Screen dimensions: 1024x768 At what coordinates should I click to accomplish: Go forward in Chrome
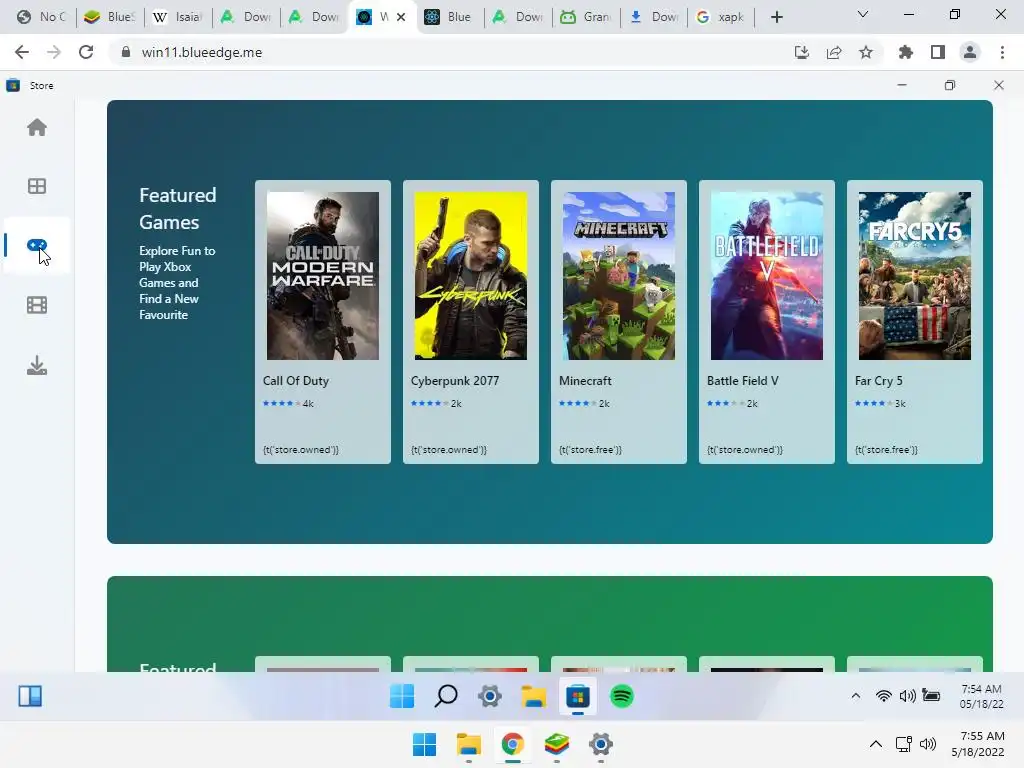tap(54, 52)
